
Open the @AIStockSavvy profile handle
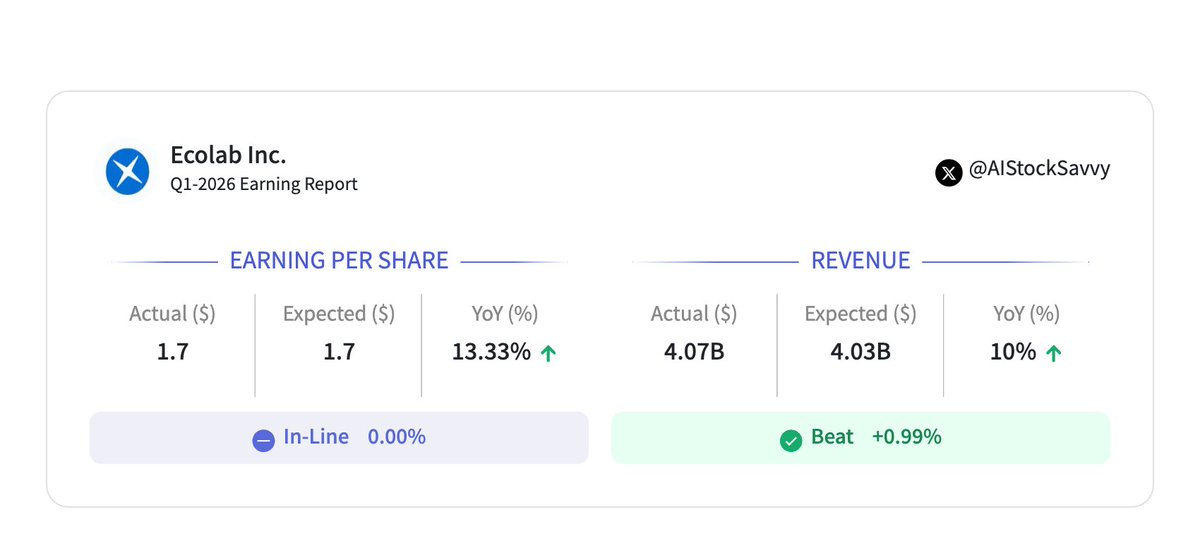tap(1039, 169)
